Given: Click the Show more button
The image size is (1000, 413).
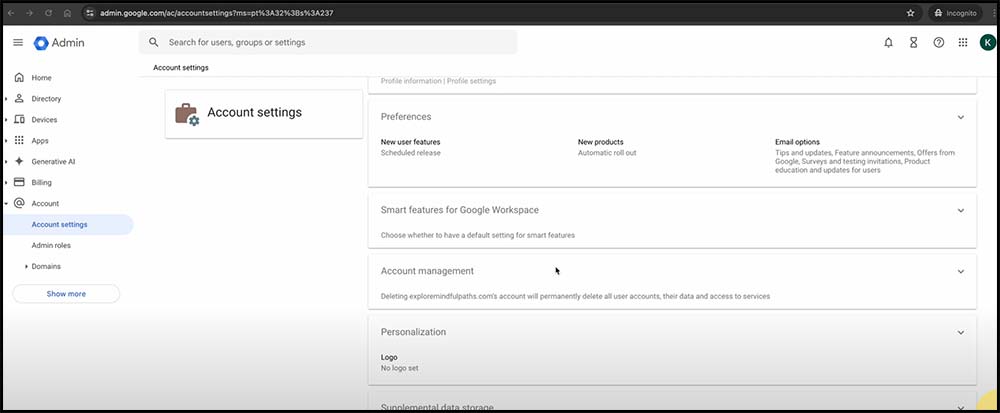Looking at the screenshot, I should 66,294.
